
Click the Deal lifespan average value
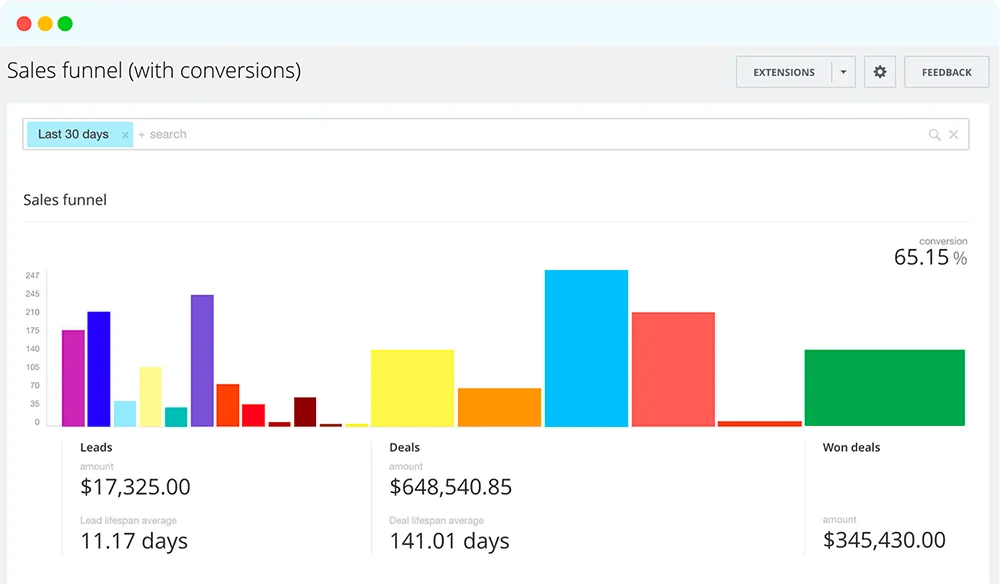tap(448, 540)
